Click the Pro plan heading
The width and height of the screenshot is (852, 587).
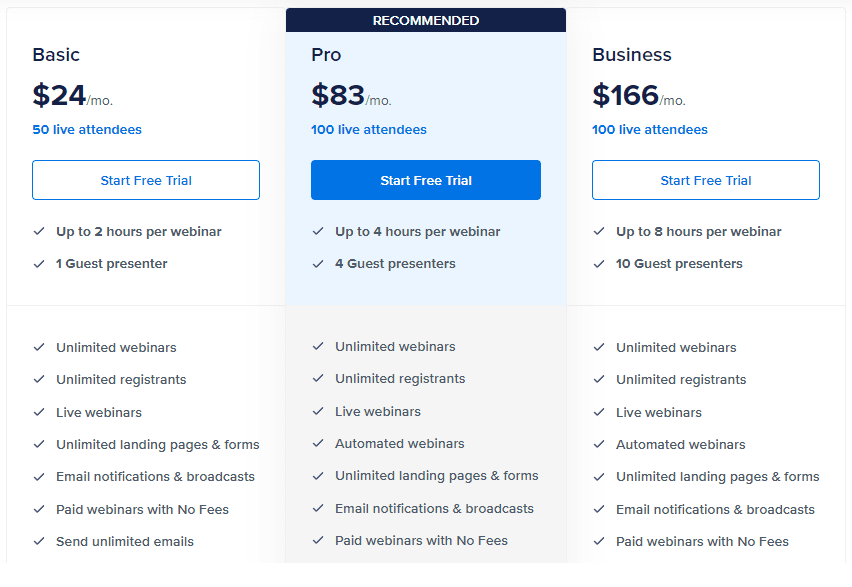point(326,54)
